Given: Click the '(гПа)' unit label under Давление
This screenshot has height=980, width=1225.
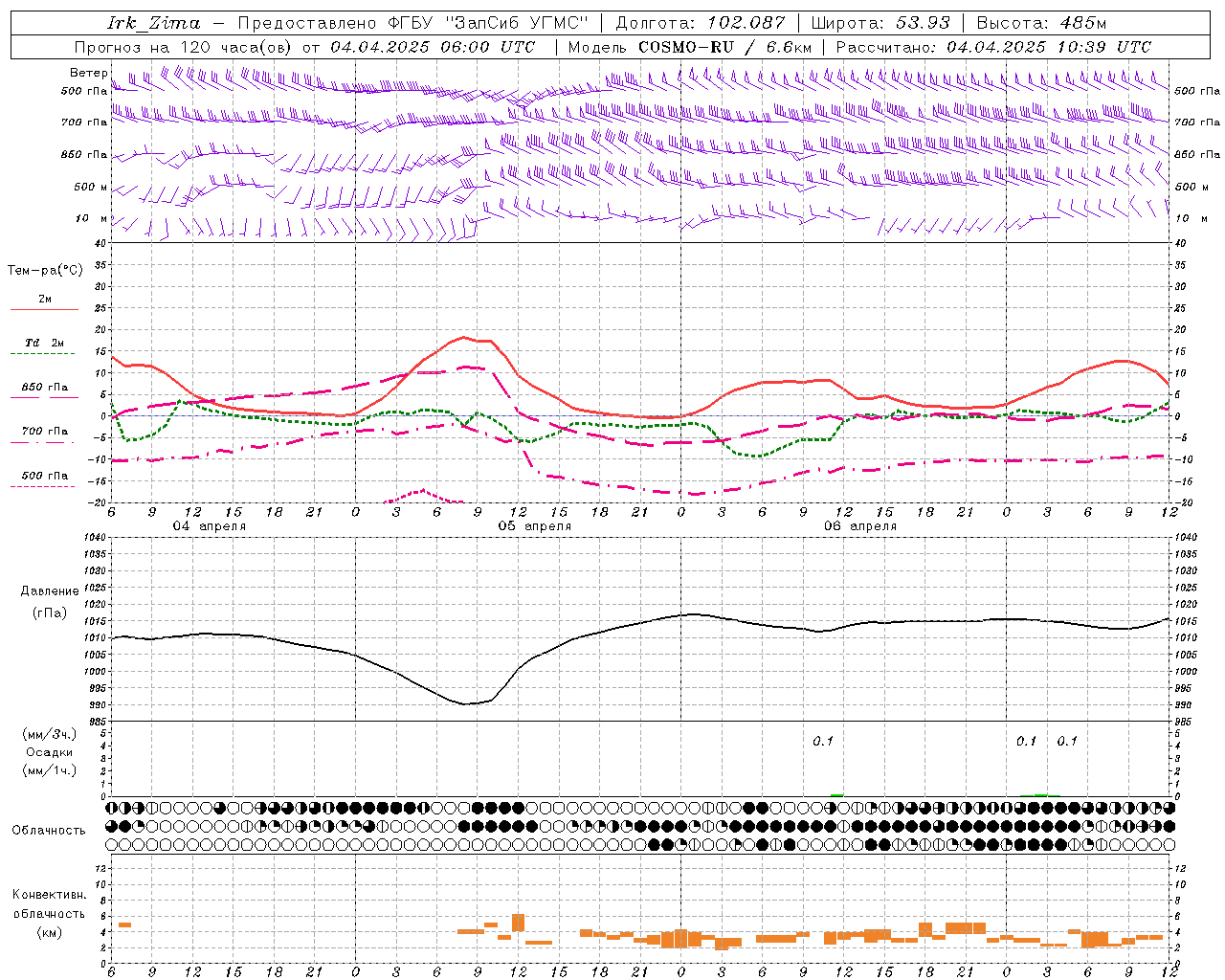Looking at the screenshot, I should pos(50,612).
